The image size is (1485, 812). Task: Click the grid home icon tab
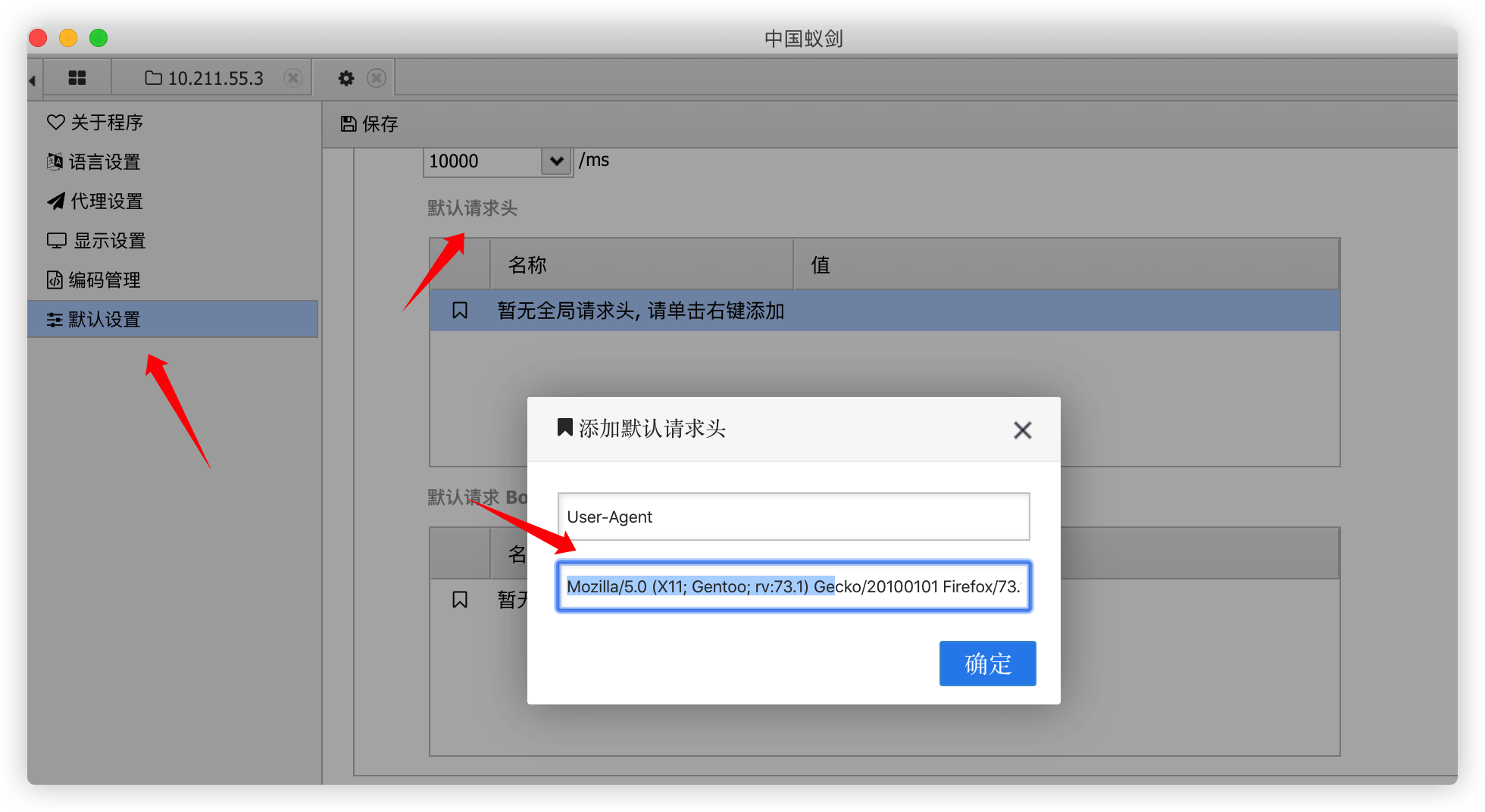77,78
